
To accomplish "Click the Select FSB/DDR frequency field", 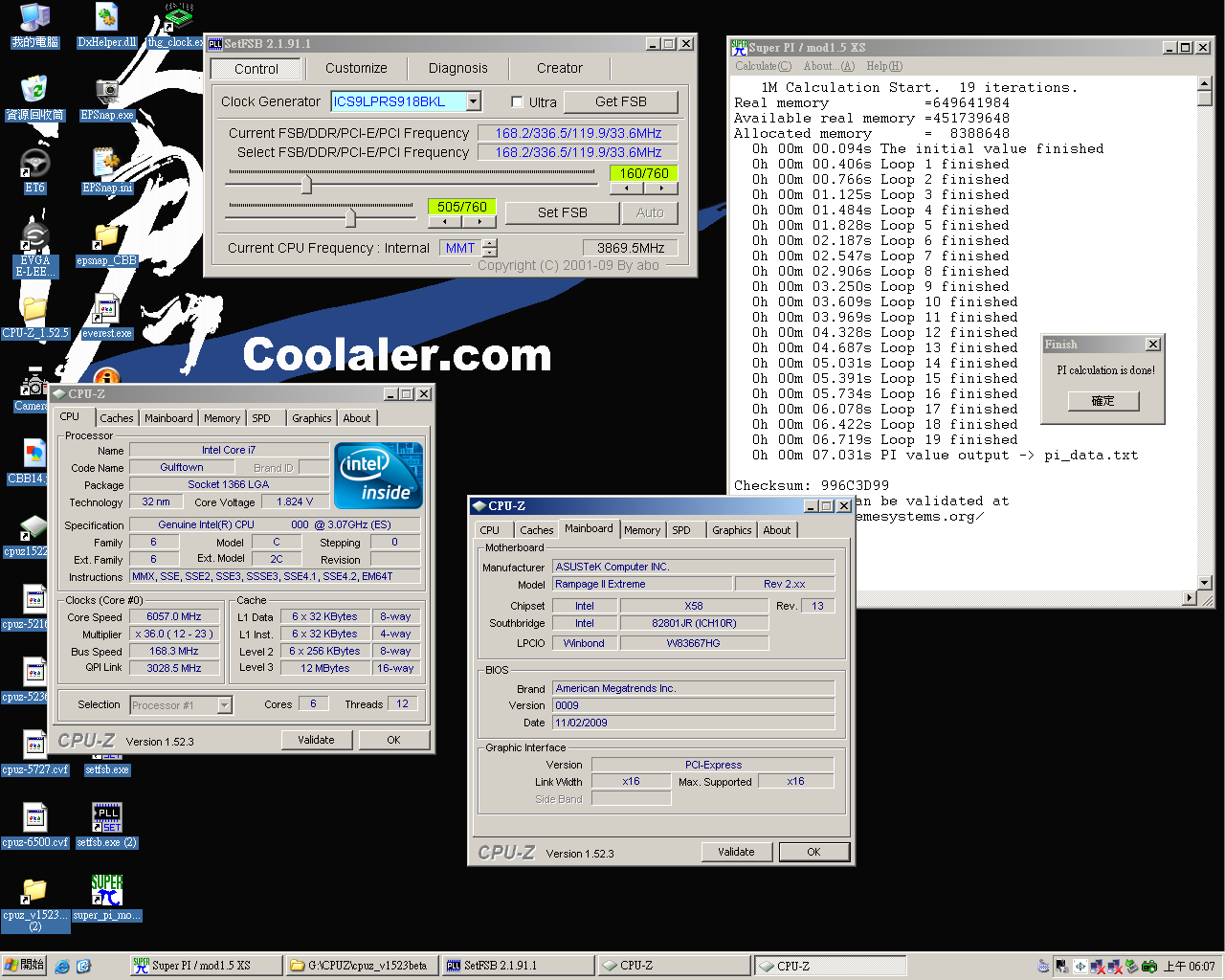I will (578, 152).
